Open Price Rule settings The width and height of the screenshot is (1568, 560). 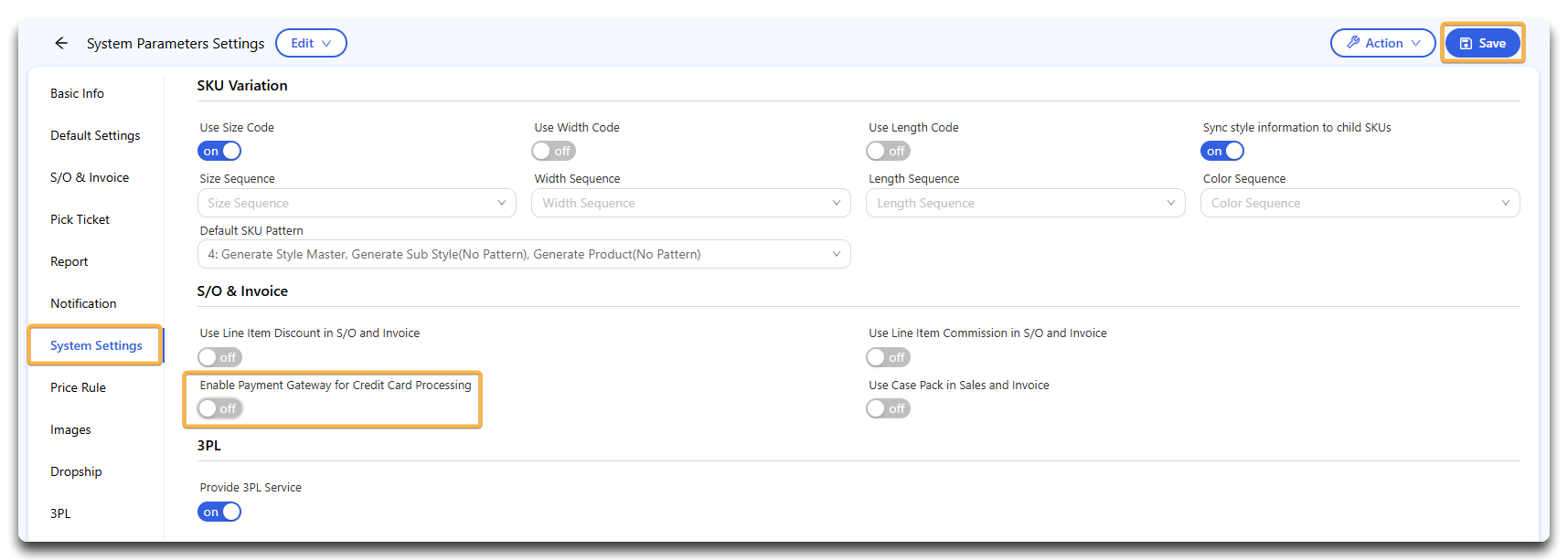click(78, 387)
